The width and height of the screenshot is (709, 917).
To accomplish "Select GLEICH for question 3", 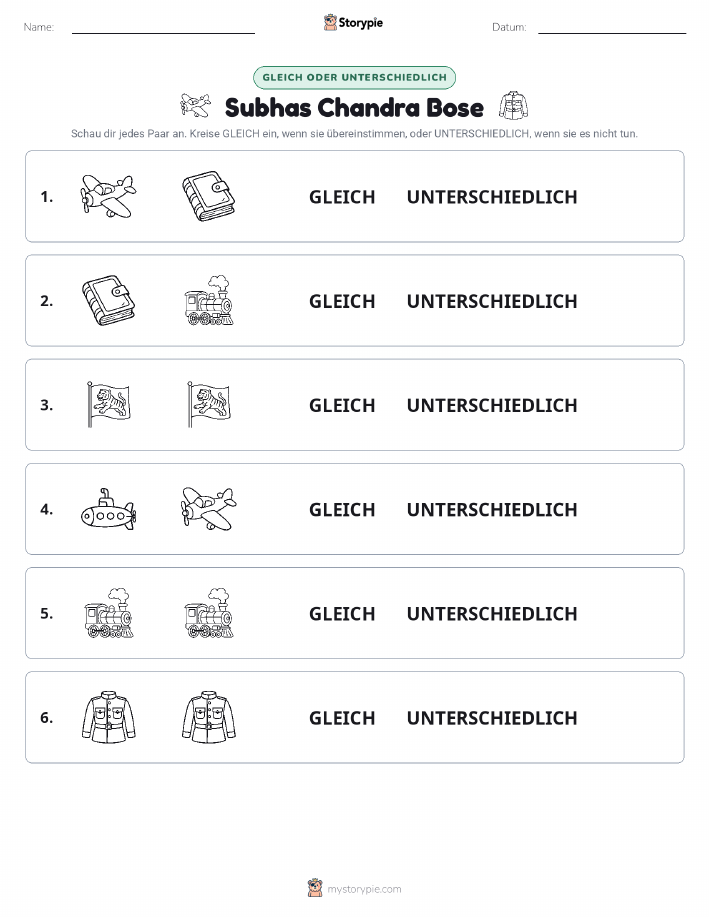I will pyautogui.click(x=342, y=405).
